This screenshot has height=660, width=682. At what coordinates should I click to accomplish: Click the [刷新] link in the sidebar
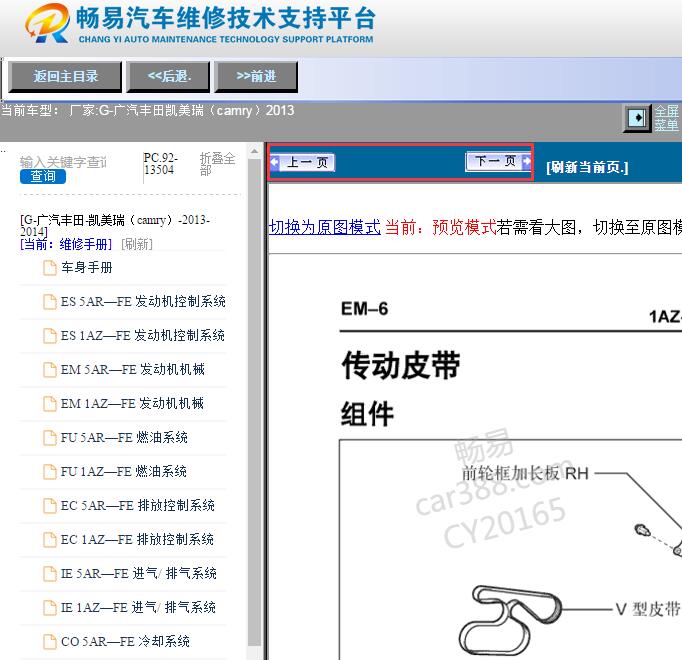pos(137,244)
